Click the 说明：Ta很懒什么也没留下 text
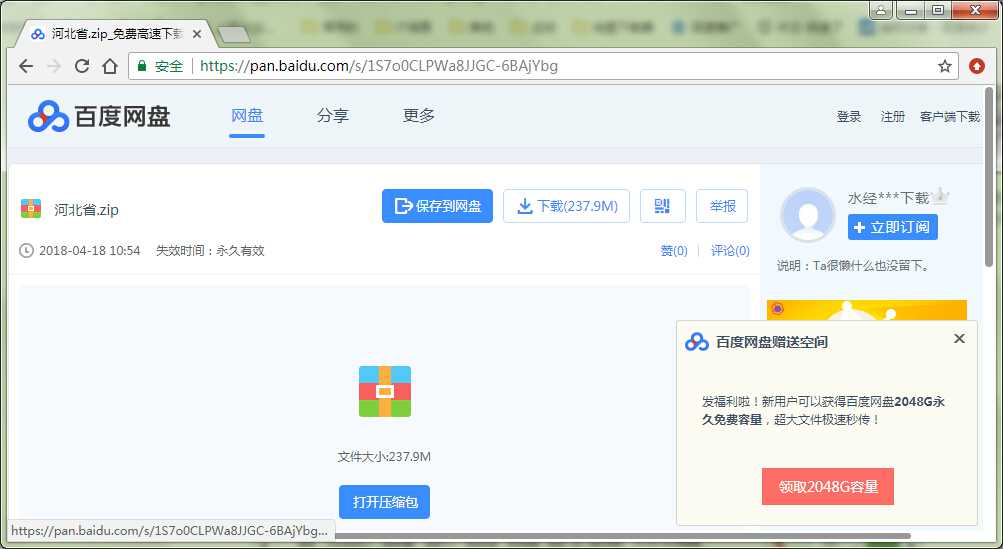The height and width of the screenshot is (549, 1003). click(x=853, y=266)
